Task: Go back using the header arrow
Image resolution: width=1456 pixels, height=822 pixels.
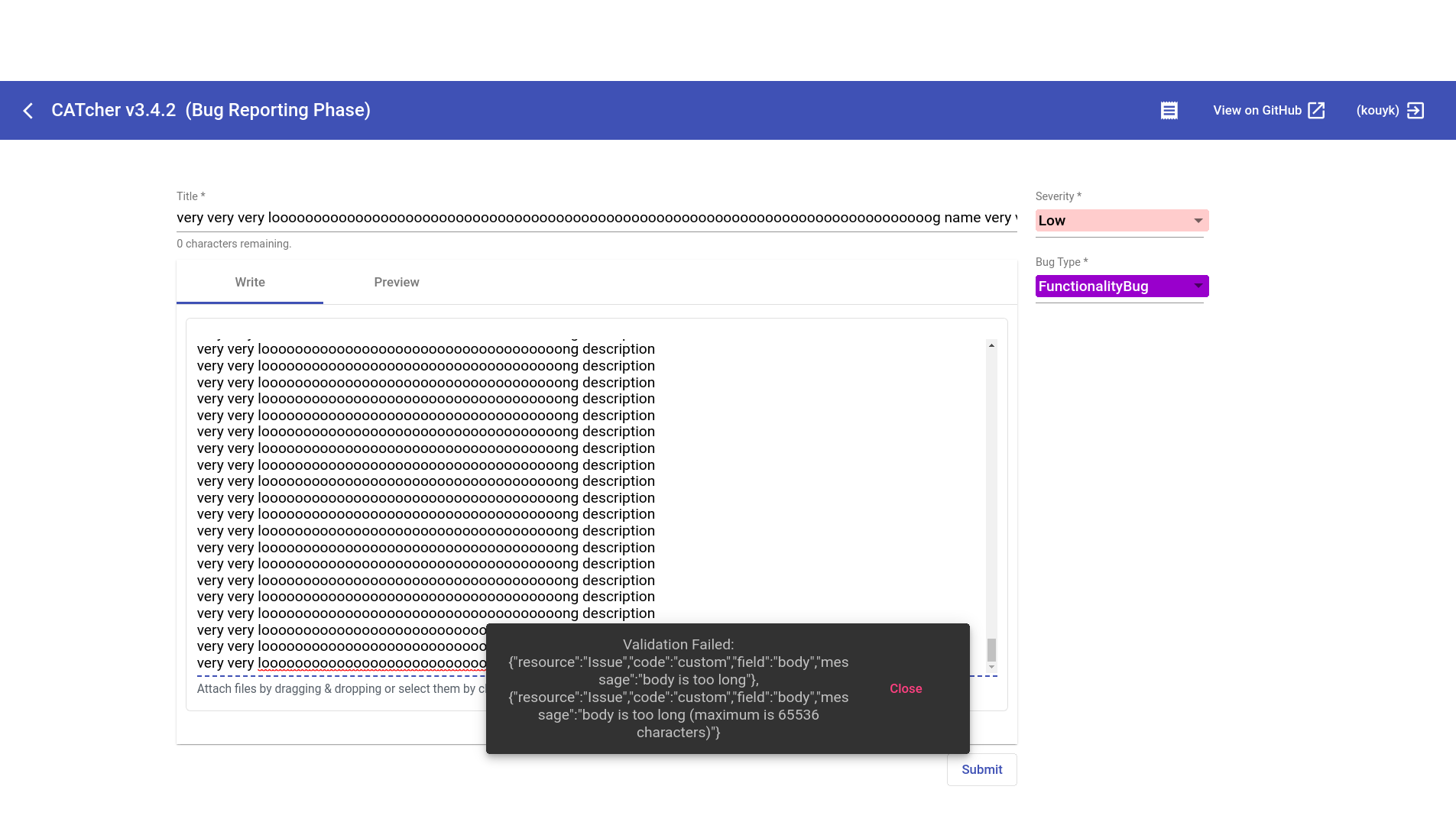Action: [28, 111]
